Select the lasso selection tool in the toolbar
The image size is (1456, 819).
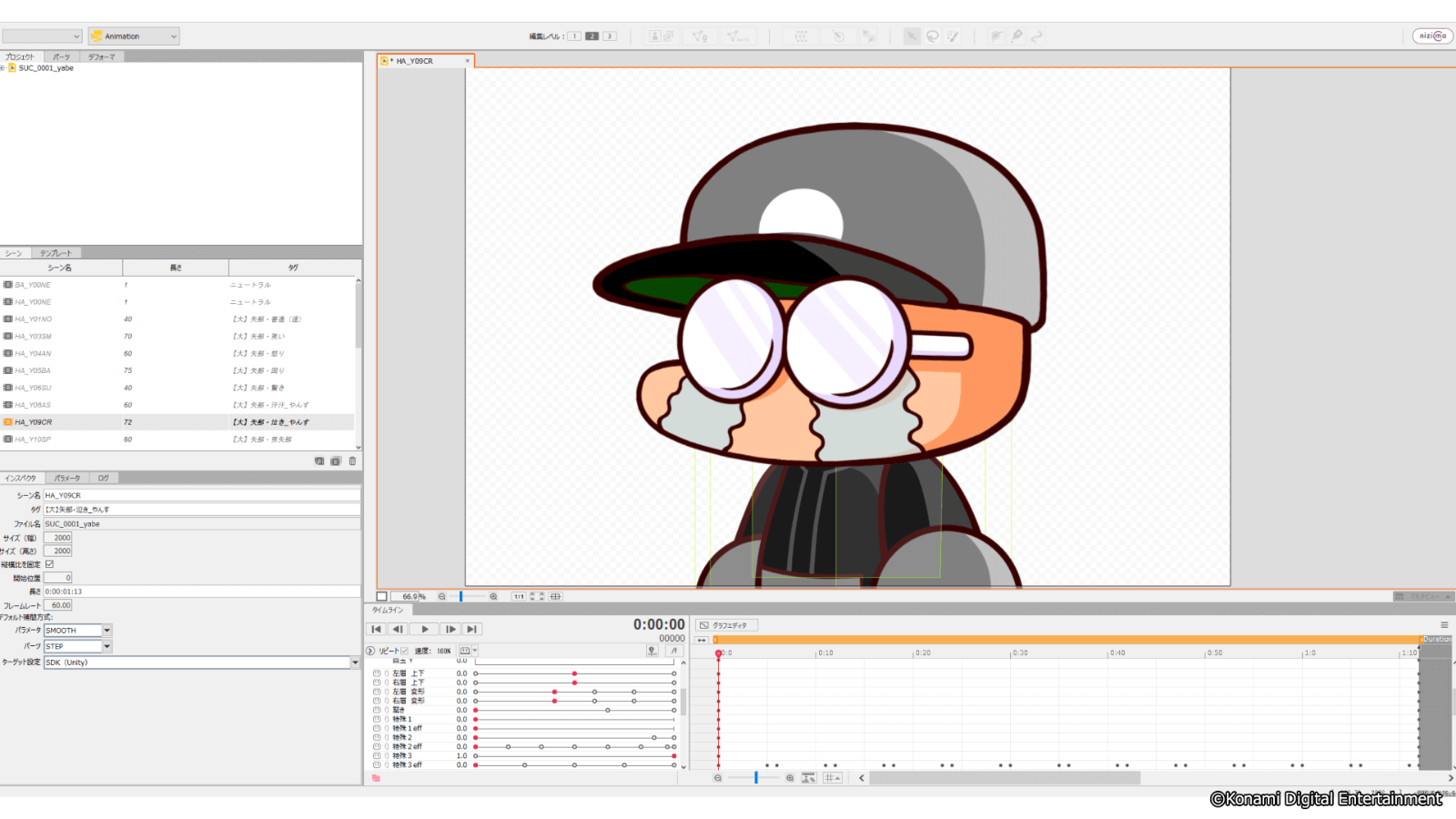(x=933, y=36)
